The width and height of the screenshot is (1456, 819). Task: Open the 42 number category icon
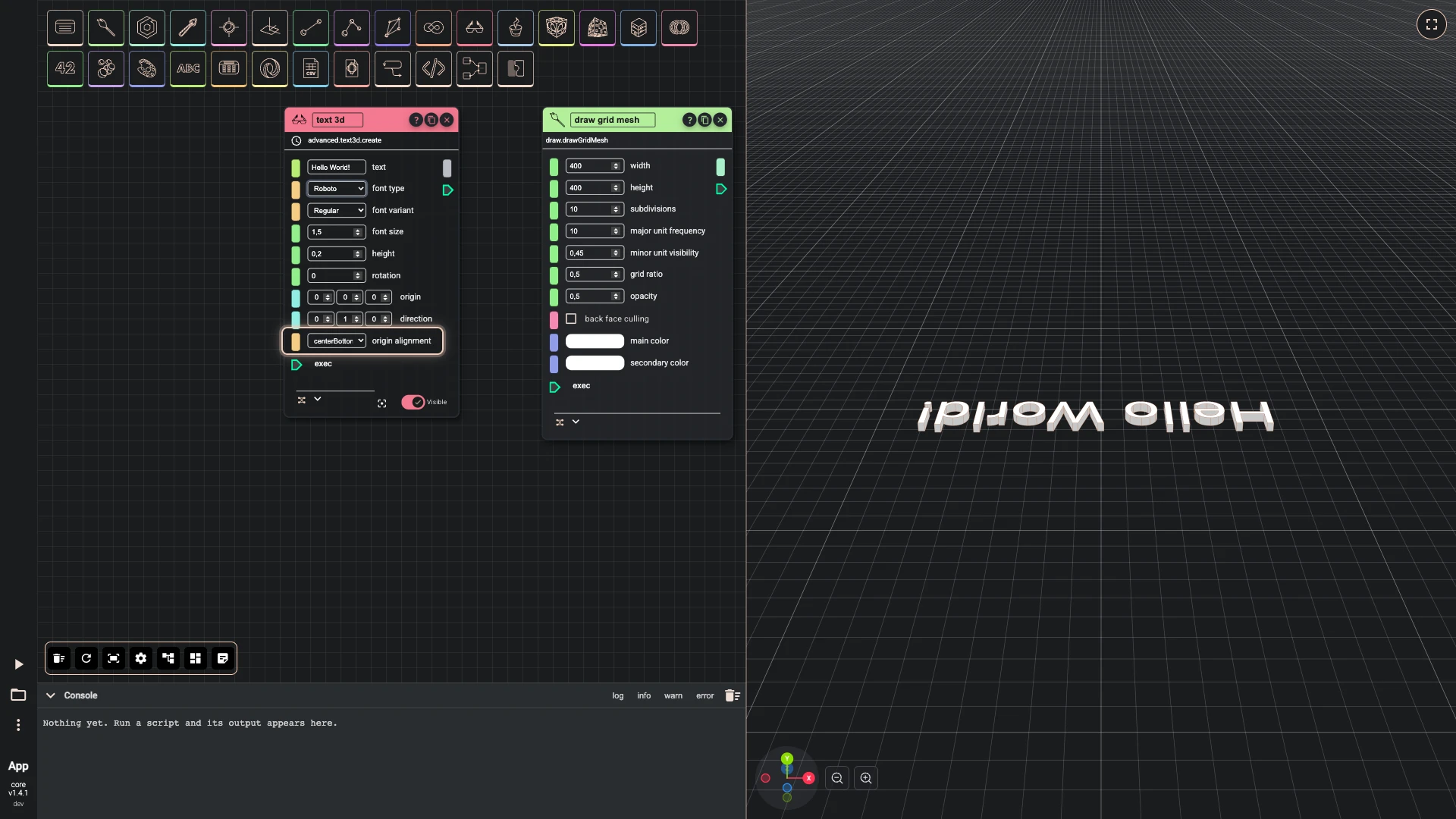(x=65, y=69)
